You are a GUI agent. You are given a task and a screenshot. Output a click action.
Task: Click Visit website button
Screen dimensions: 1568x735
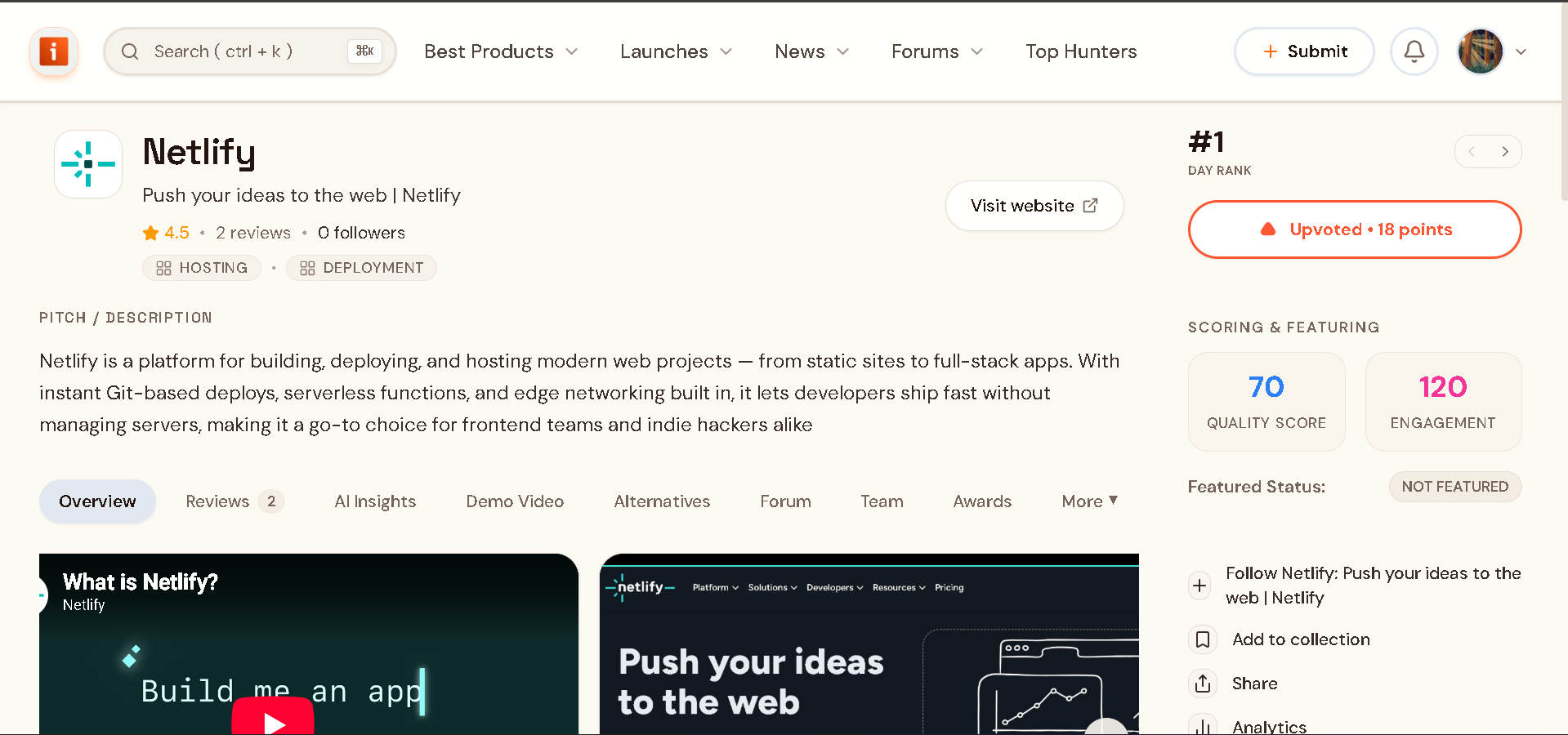pyautogui.click(x=1034, y=206)
